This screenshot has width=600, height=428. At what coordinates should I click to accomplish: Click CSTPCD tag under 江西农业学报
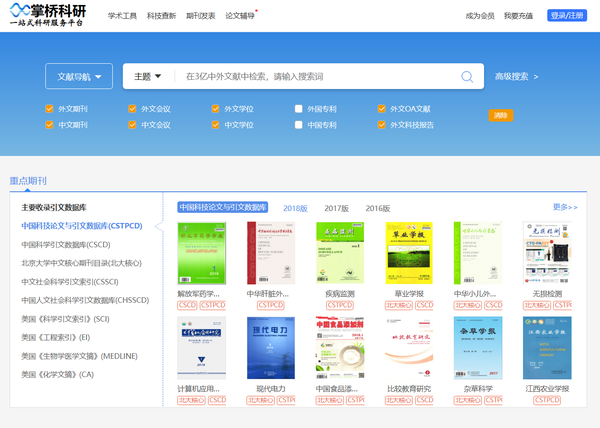[x=547, y=400]
